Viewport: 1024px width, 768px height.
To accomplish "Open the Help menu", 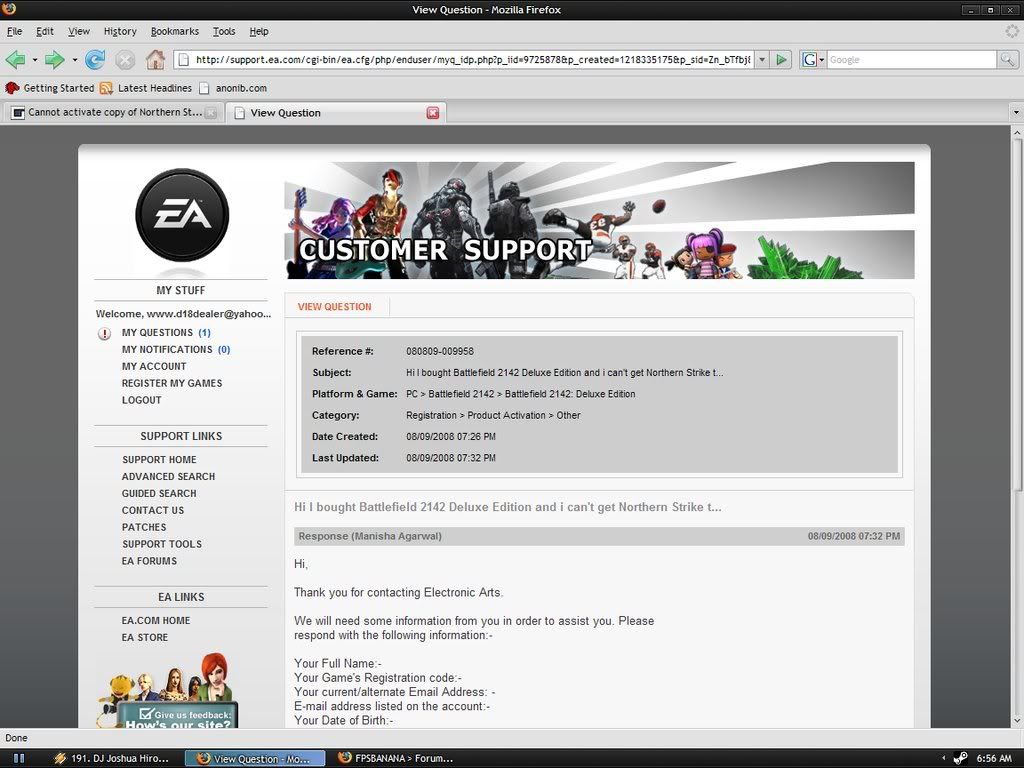I will pyautogui.click(x=259, y=31).
